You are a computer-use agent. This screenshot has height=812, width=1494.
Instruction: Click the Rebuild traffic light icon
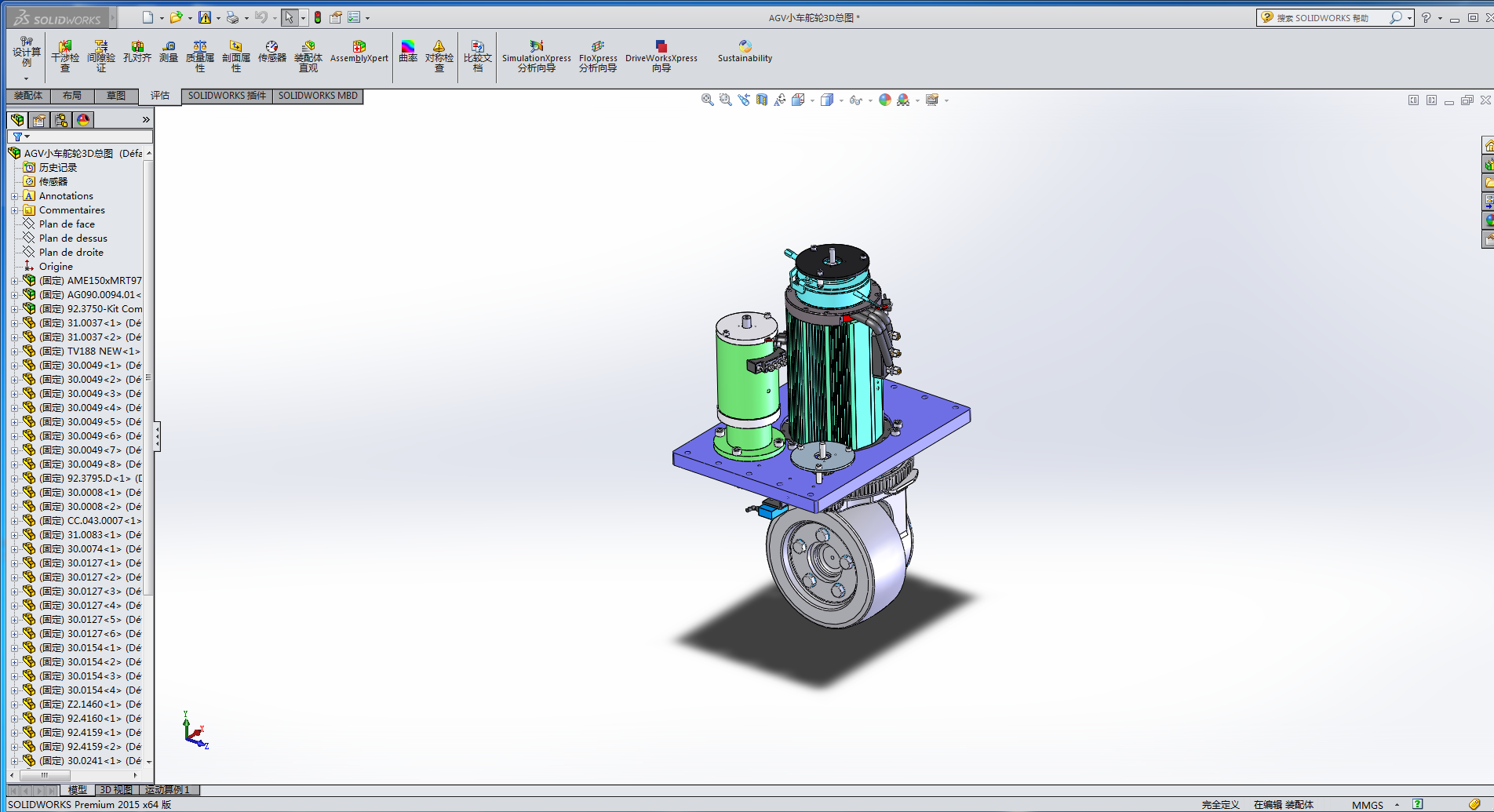tap(318, 17)
